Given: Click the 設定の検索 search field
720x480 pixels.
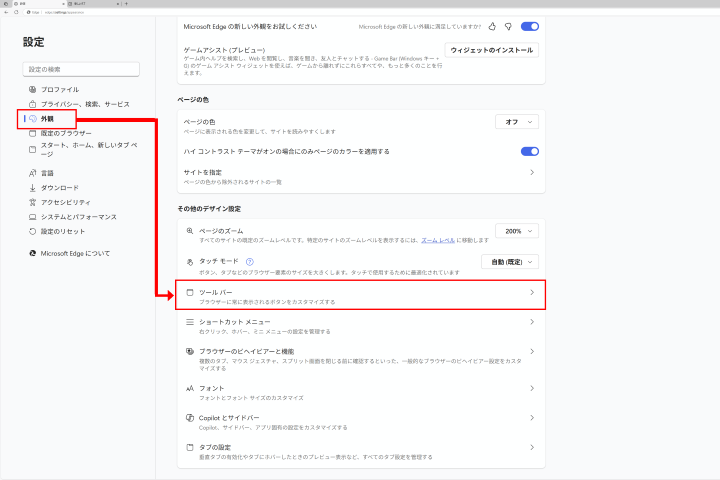Looking at the screenshot, I should [81, 69].
